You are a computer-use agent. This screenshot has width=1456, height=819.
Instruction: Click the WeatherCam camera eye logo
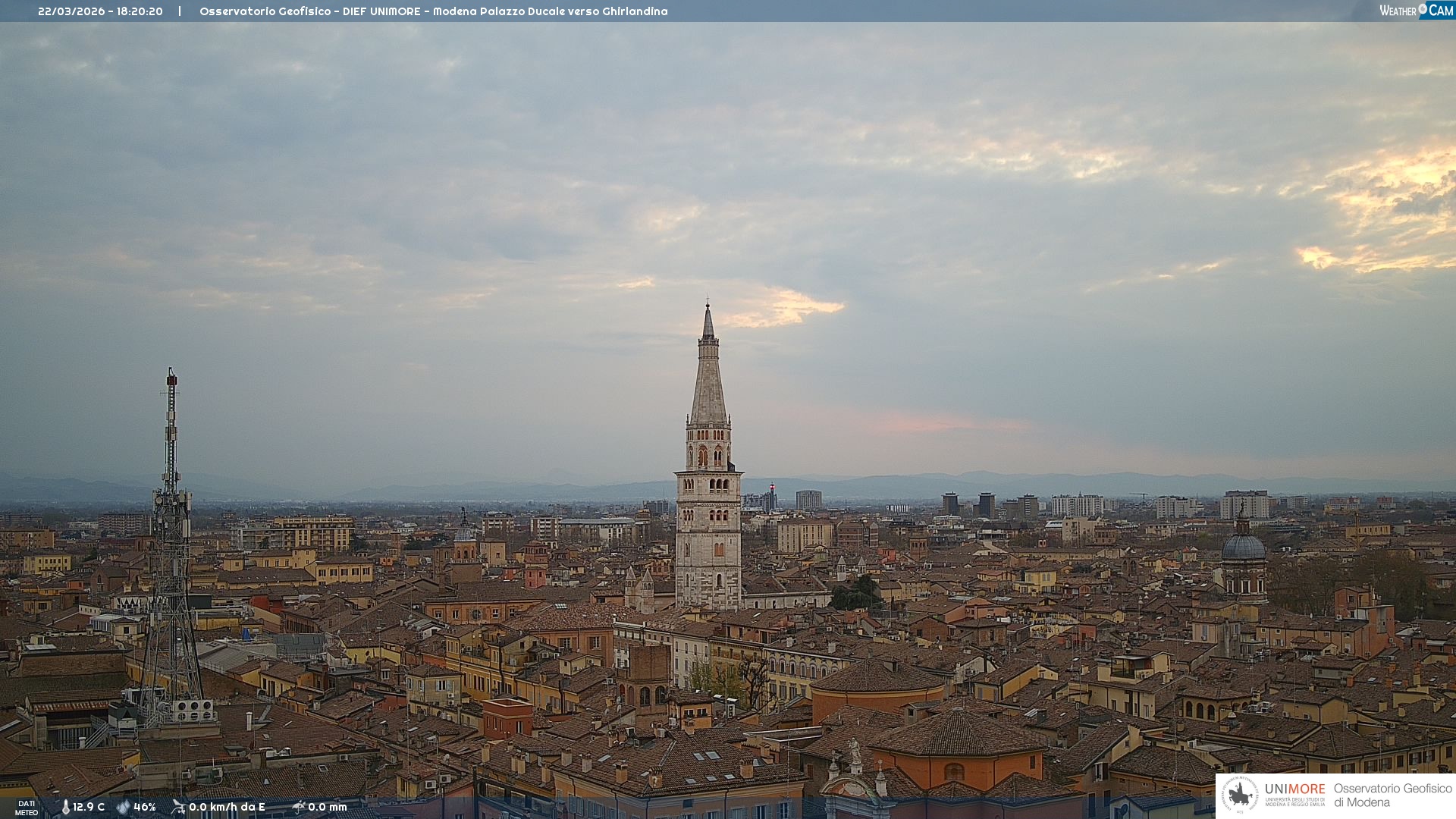pos(1423,9)
